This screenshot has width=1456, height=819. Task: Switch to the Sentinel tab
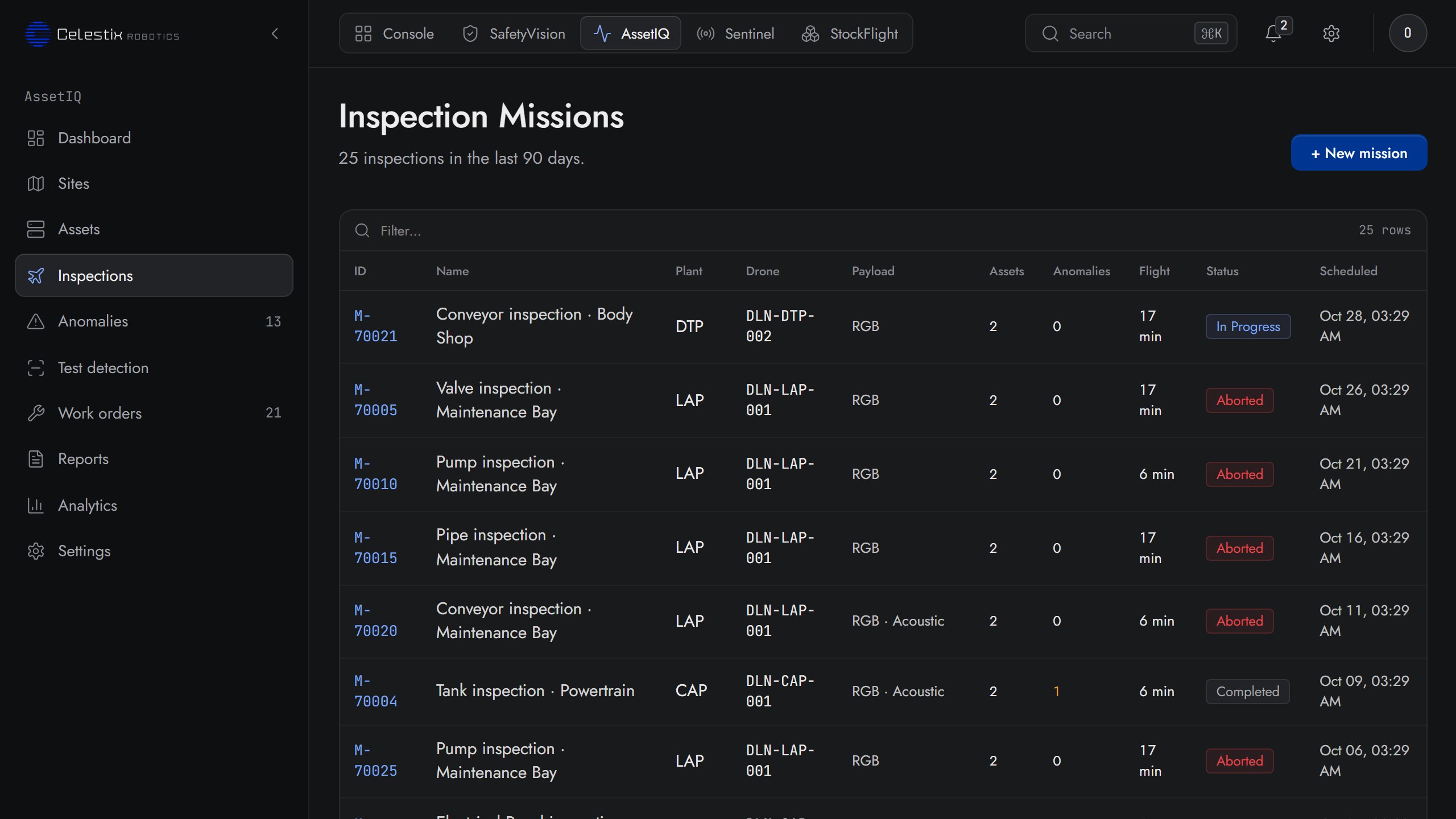[735, 34]
